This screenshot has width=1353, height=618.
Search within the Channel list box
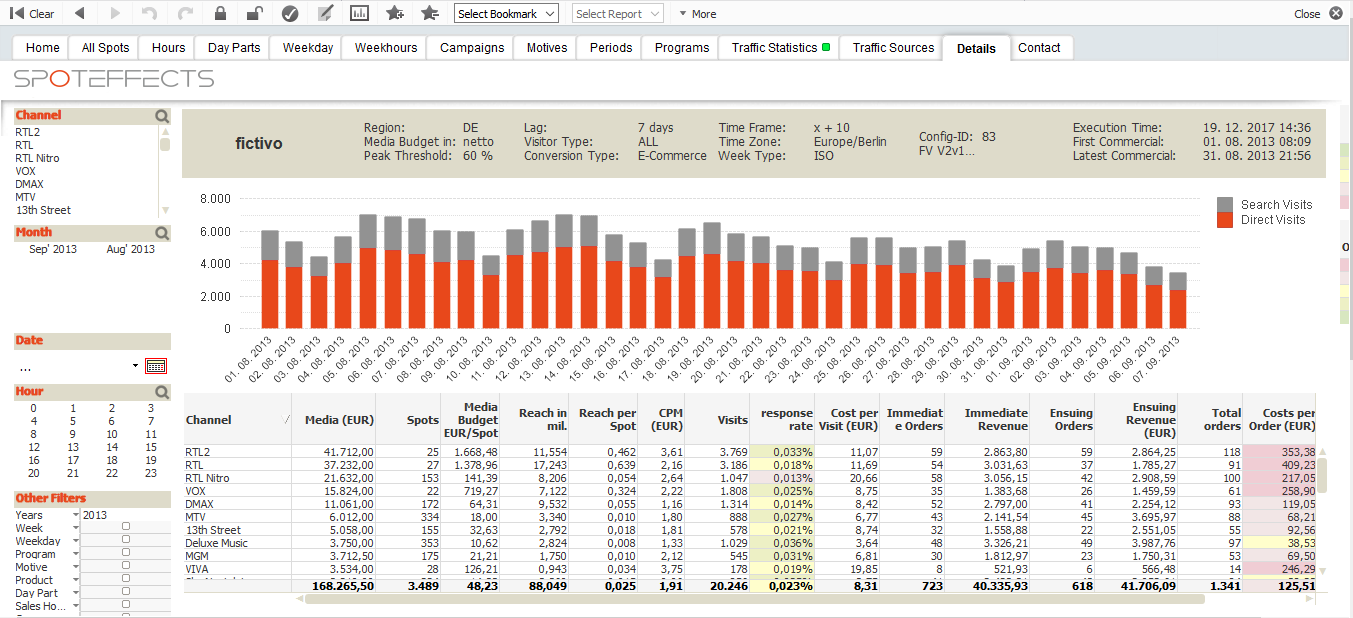(162, 116)
